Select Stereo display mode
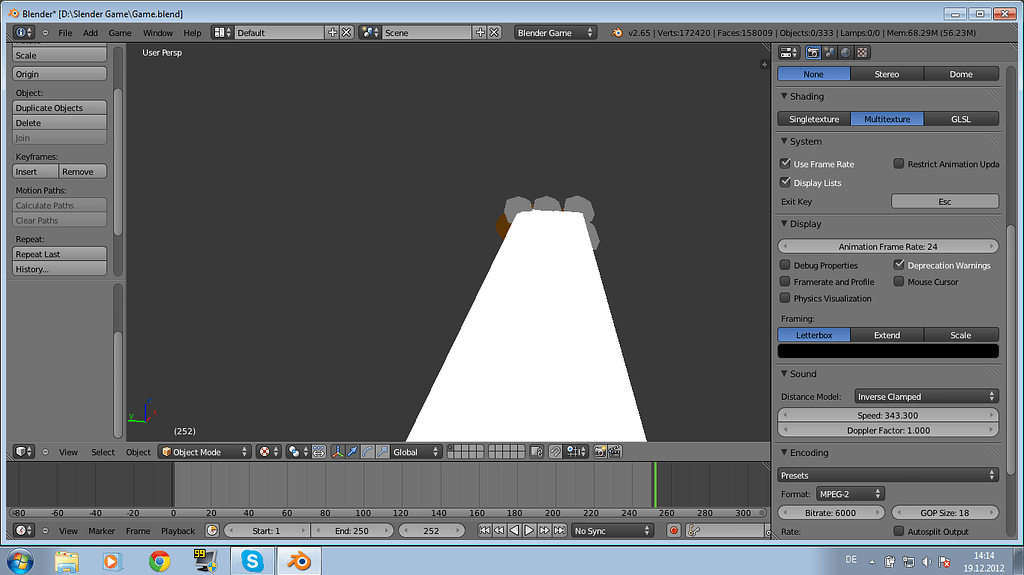1024x575 pixels. pos(887,74)
